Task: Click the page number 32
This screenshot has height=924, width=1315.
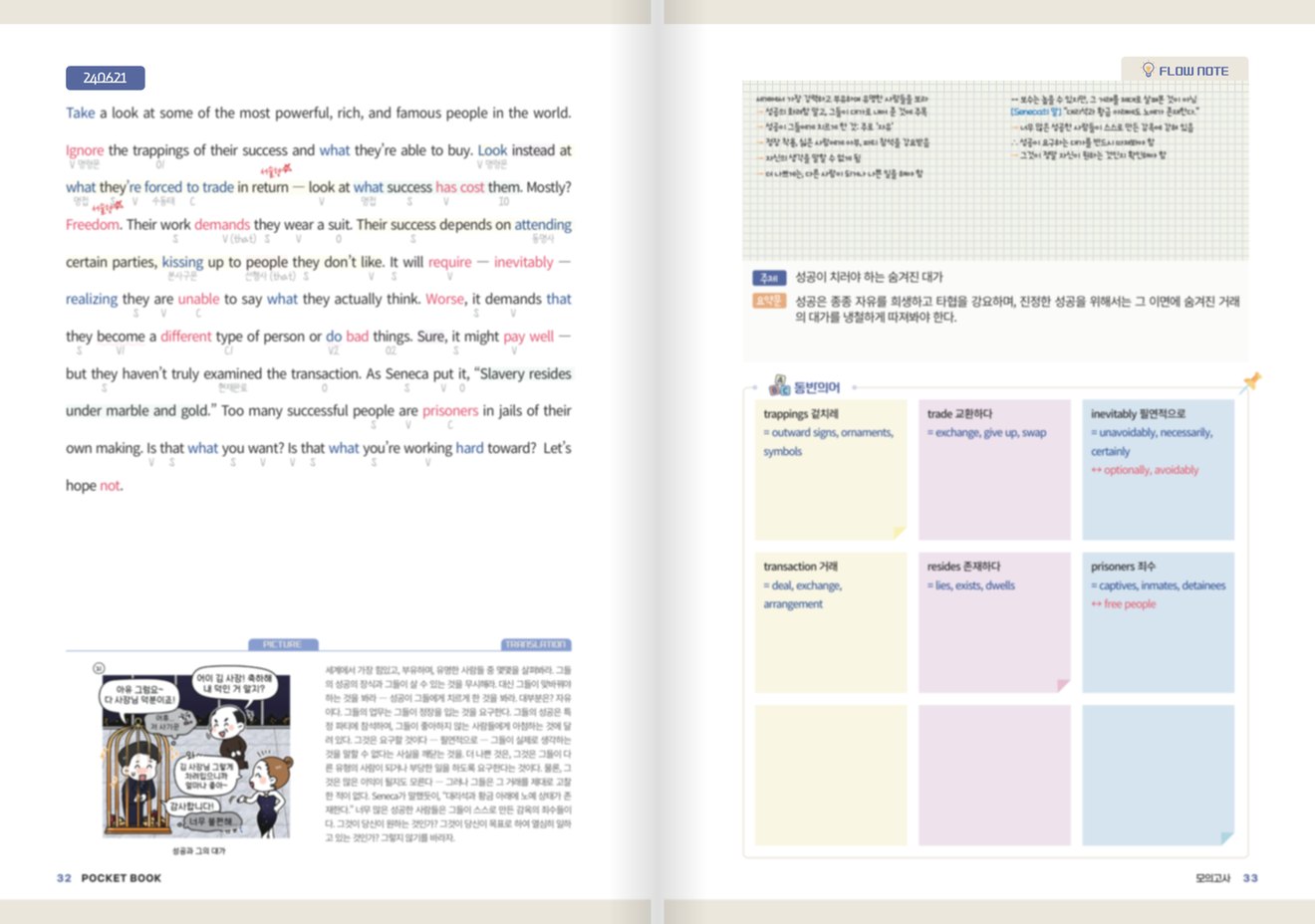Action: click(64, 878)
